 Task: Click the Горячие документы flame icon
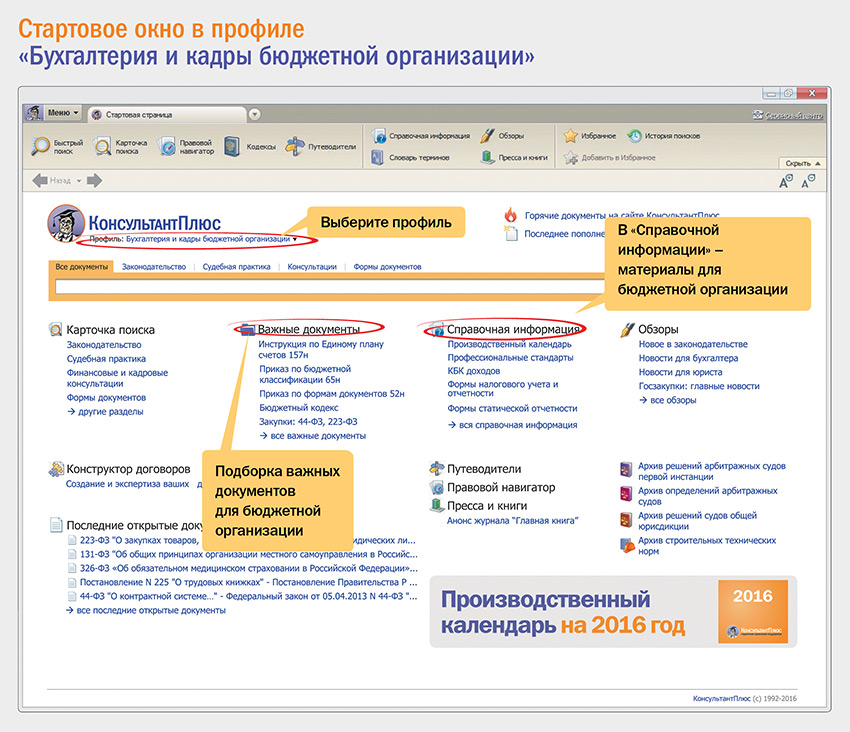510,215
